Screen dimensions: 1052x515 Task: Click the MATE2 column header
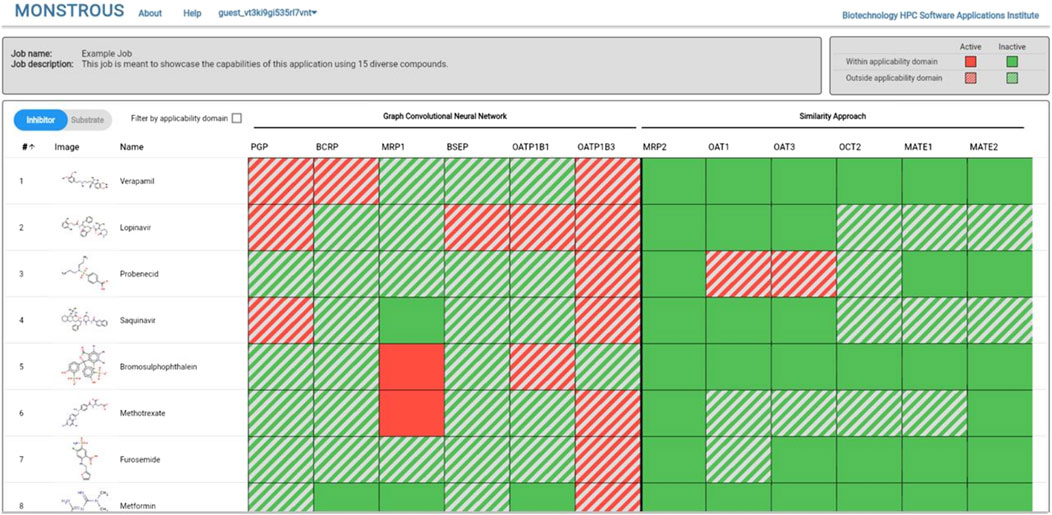tap(983, 147)
